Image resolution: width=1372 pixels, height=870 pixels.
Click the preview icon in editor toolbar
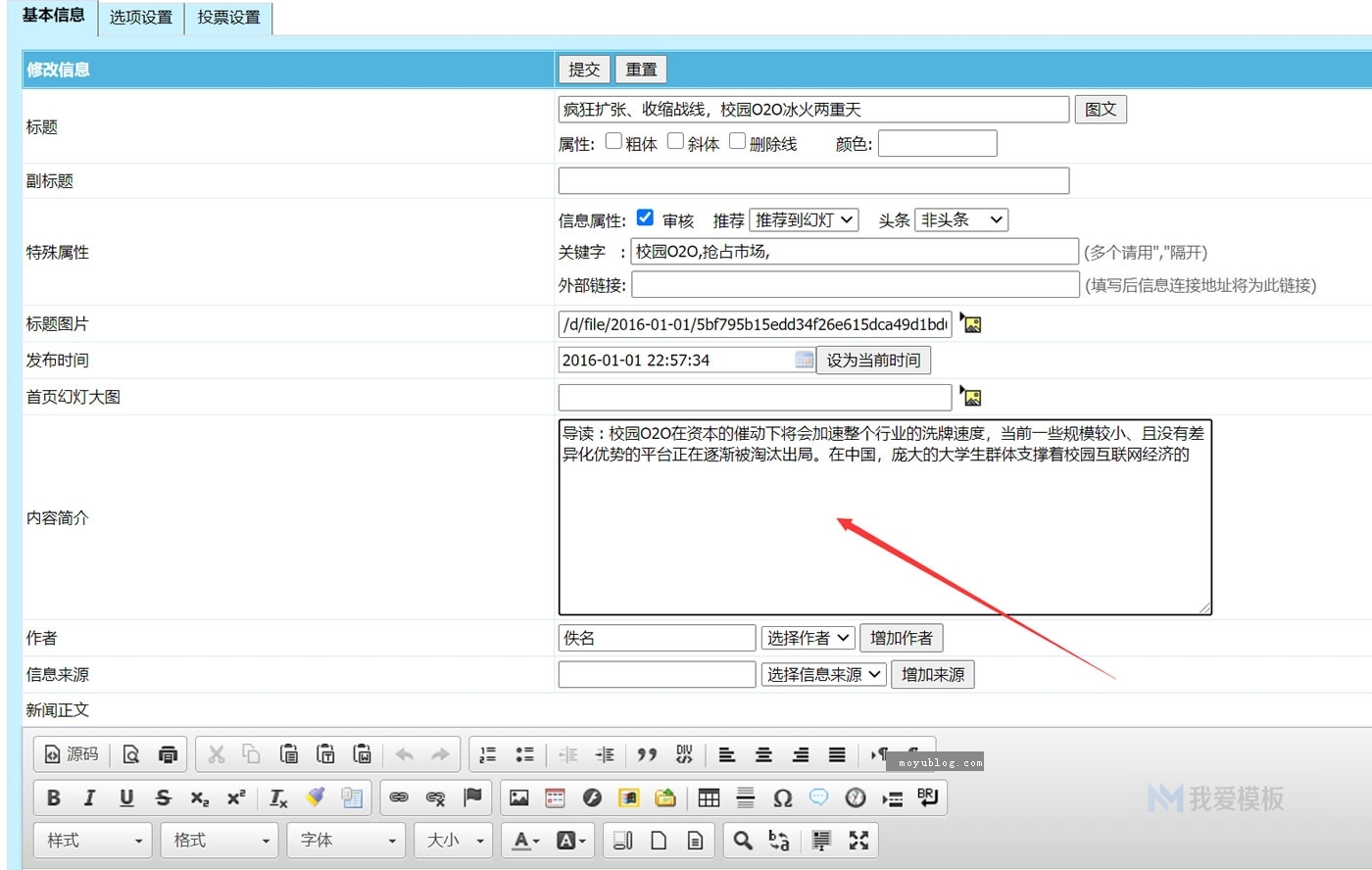[x=131, y=754]
